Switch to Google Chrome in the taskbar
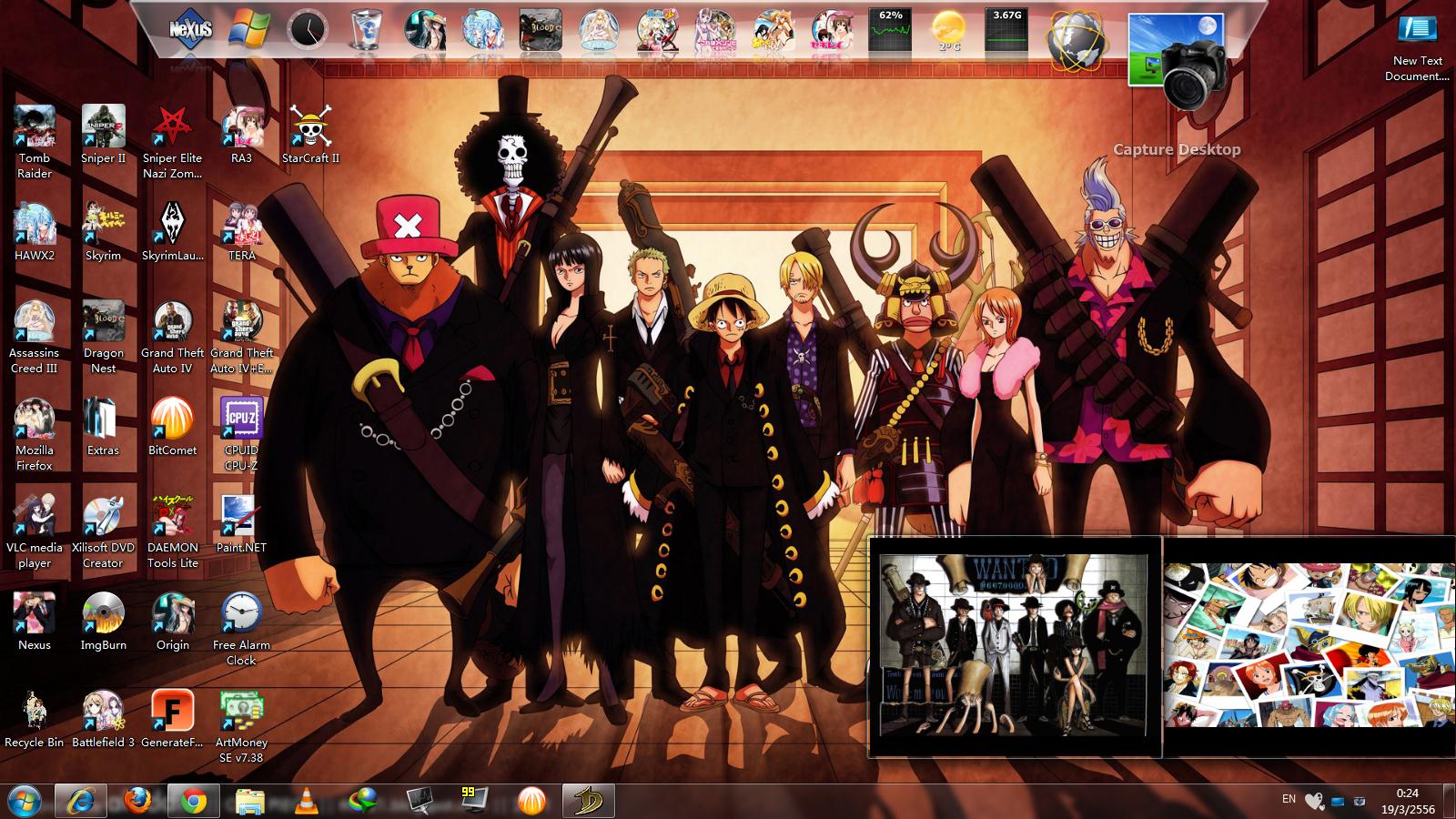The height and width of the screenshot is (819, 1456). (194, 801)
